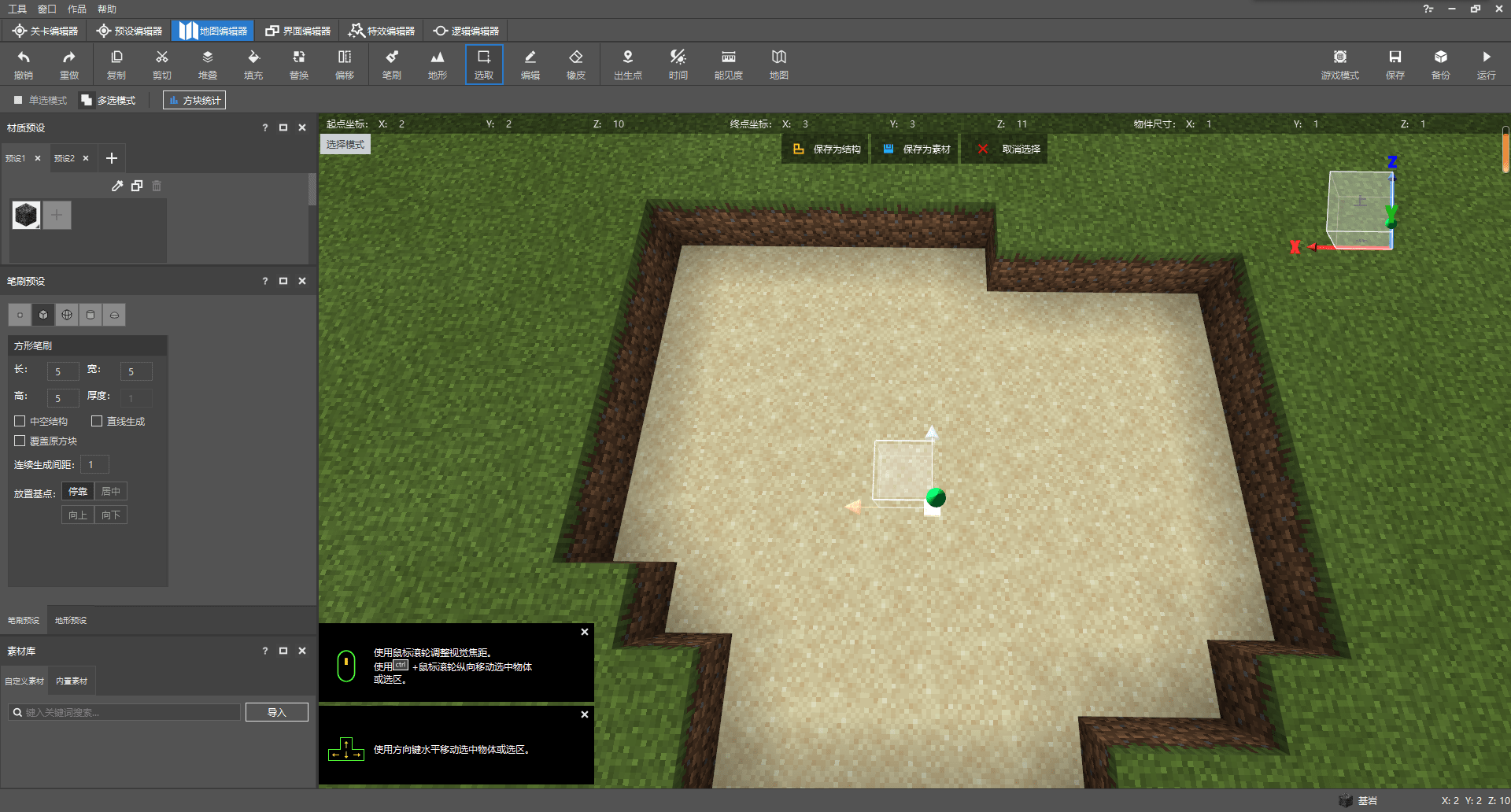
Task: Click the 导入 import button
Action: tap(276, 712)
